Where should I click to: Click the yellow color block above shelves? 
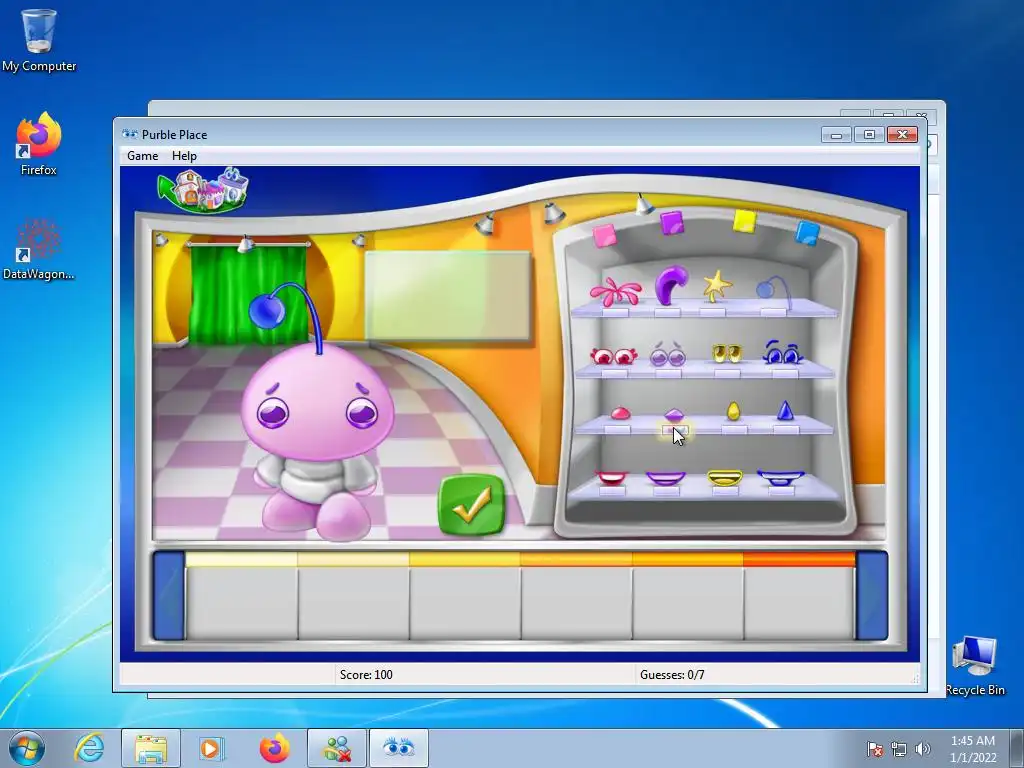click(x=744, y=221)
